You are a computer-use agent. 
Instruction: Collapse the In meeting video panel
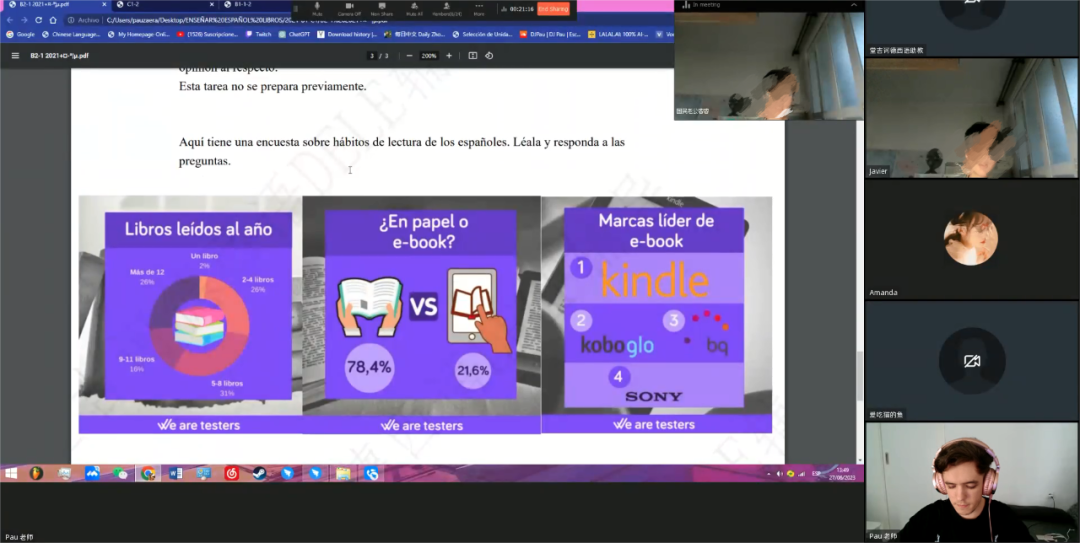pos(853,5)
